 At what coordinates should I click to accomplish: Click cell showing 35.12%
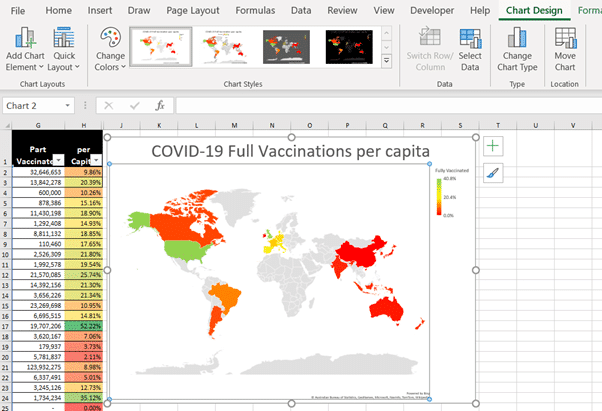84,398
